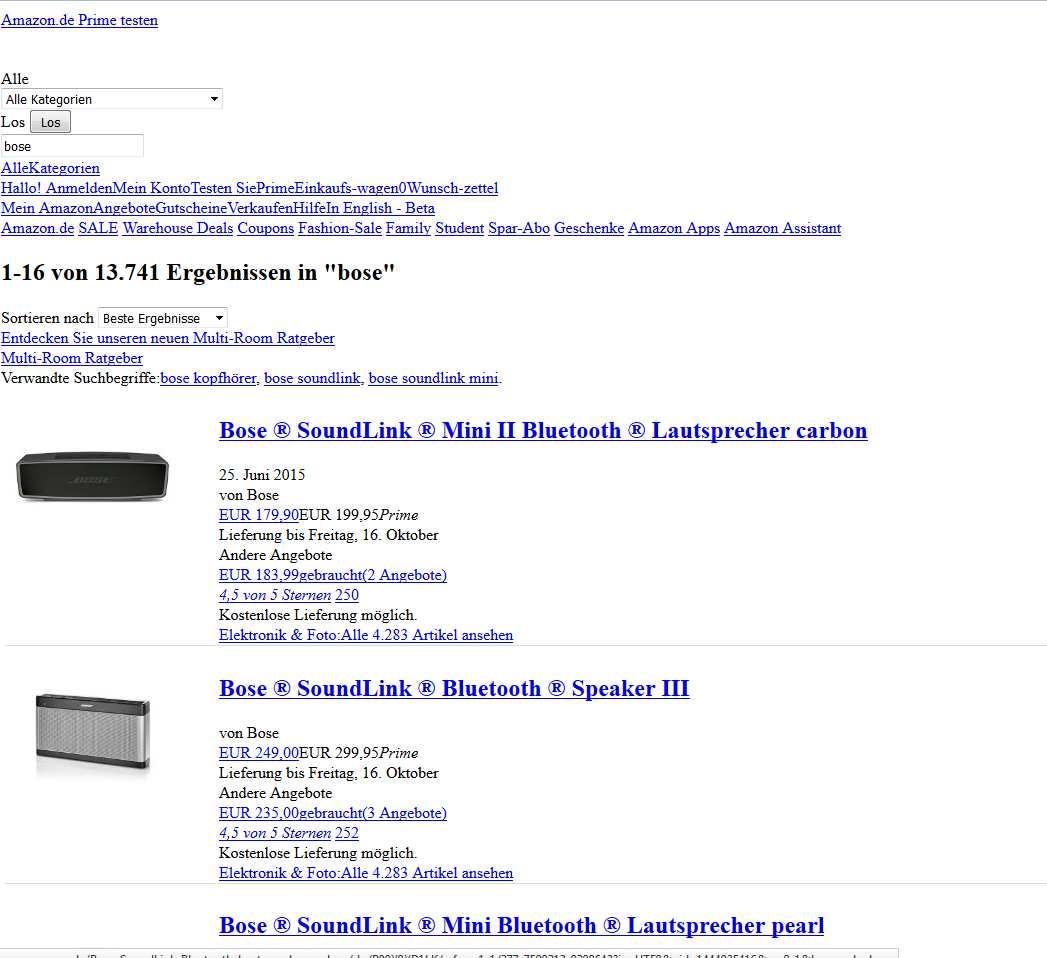Open the Wunschzettel link
The height and width of the screenshot is (958, 1047).
pos(453,188)
